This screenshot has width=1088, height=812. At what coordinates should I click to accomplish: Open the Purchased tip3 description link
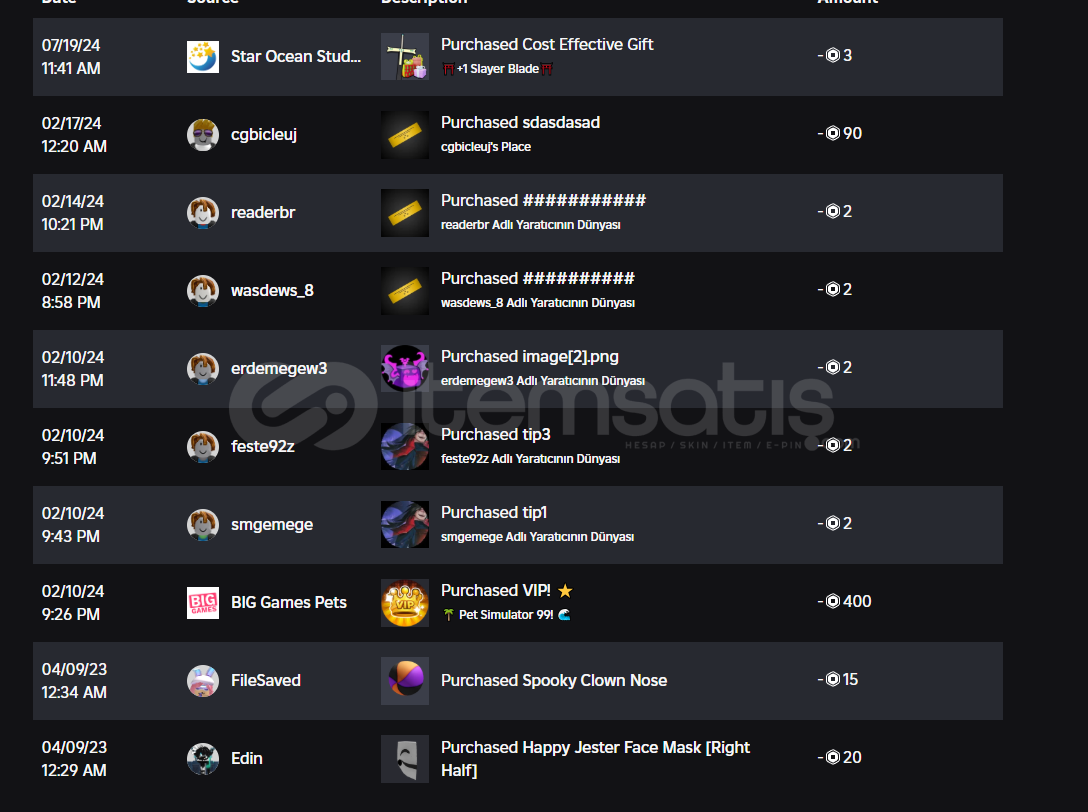pos(495,434)
